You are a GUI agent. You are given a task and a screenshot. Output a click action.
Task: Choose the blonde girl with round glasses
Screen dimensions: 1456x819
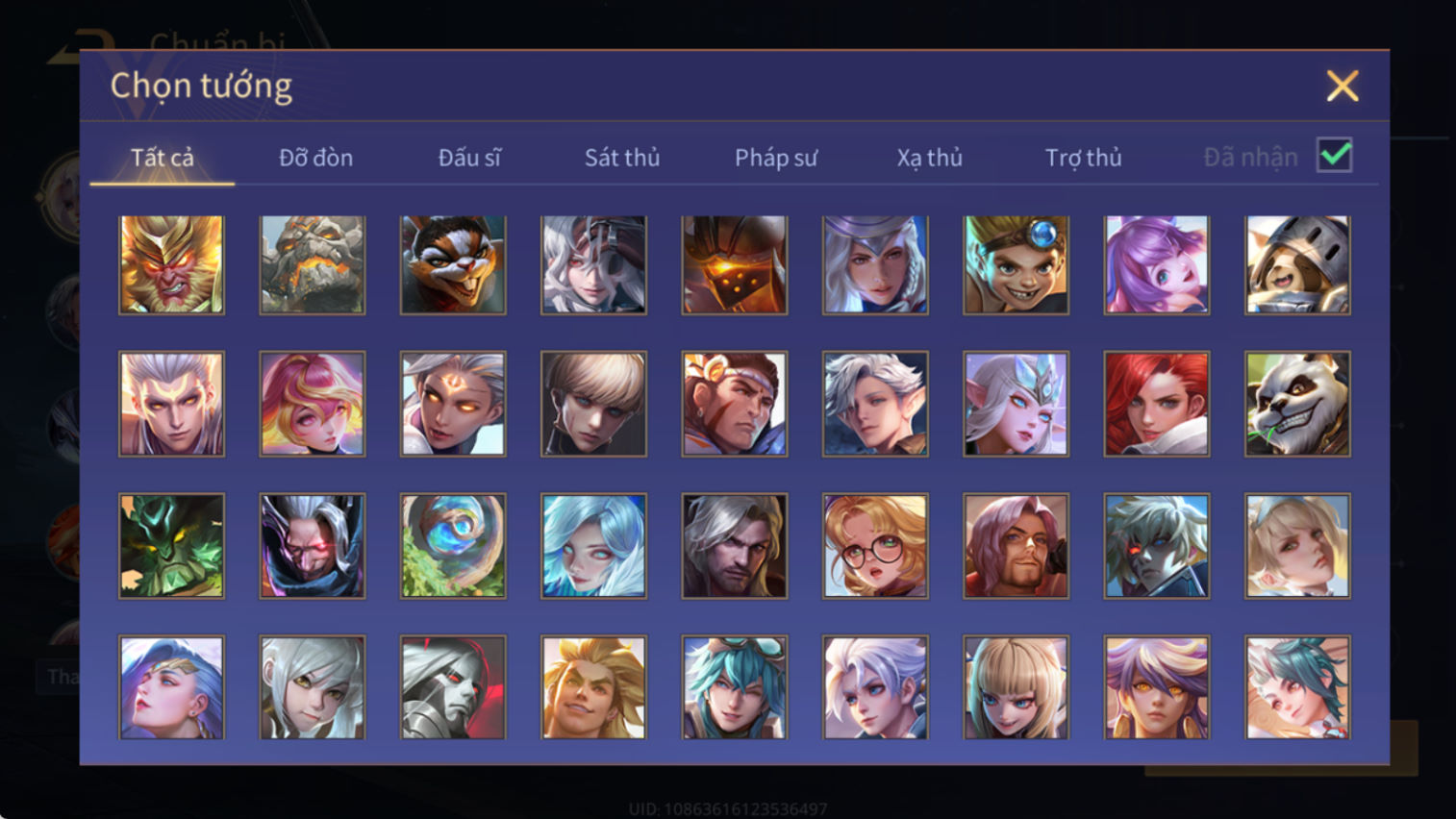point(875,546)
